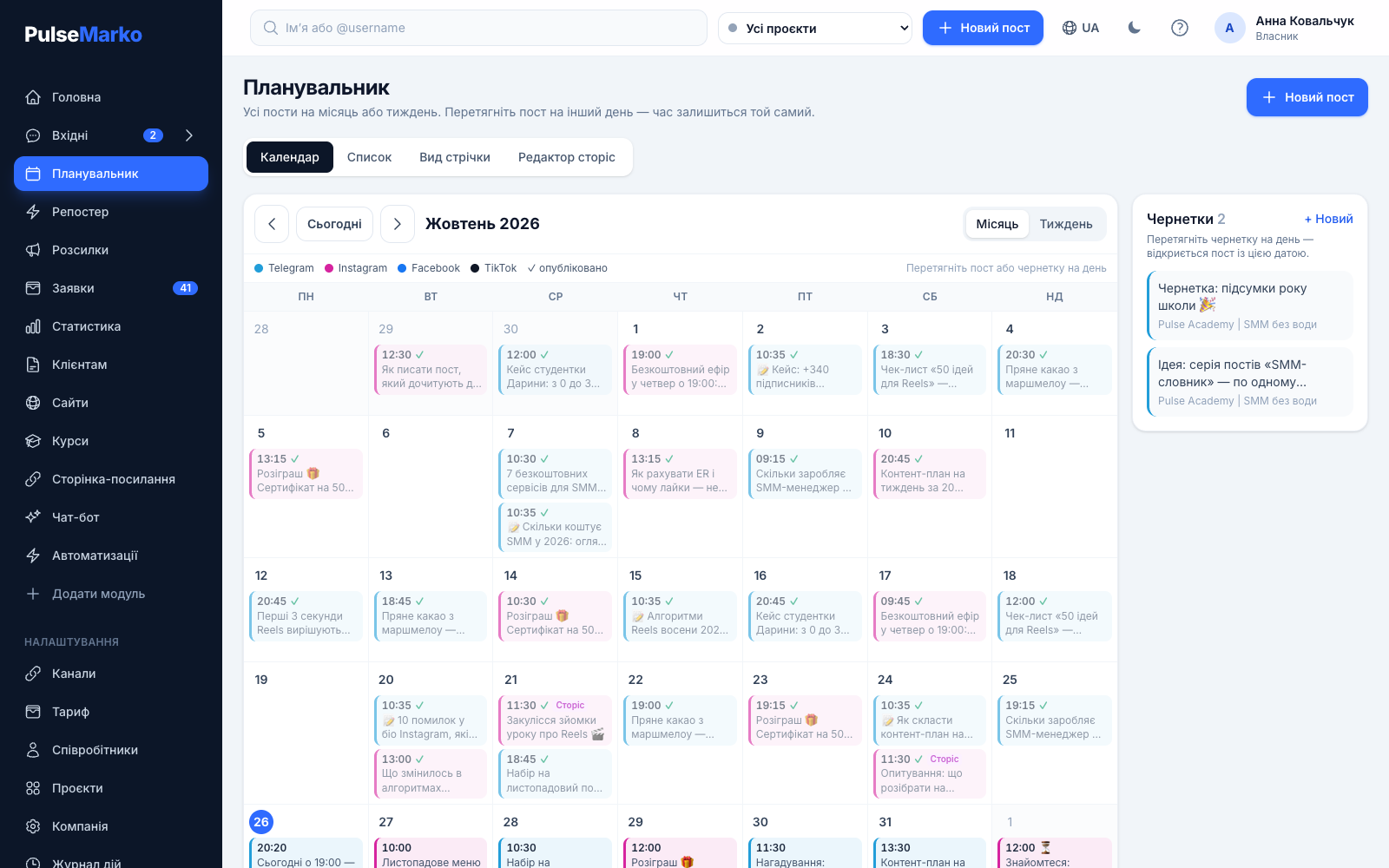The height and width of the screenshot is (868, 1389).
Task: Click the Сьогодні button
Action: [x=334, y=224]
